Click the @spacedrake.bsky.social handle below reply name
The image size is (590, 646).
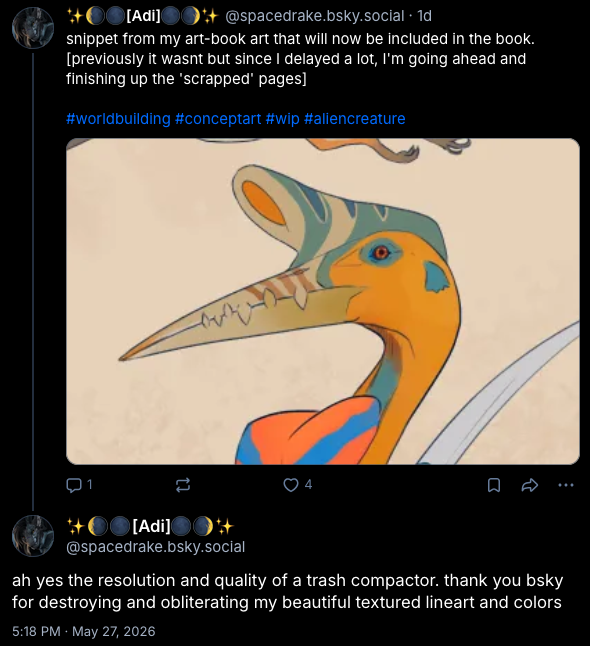point(156,547)
